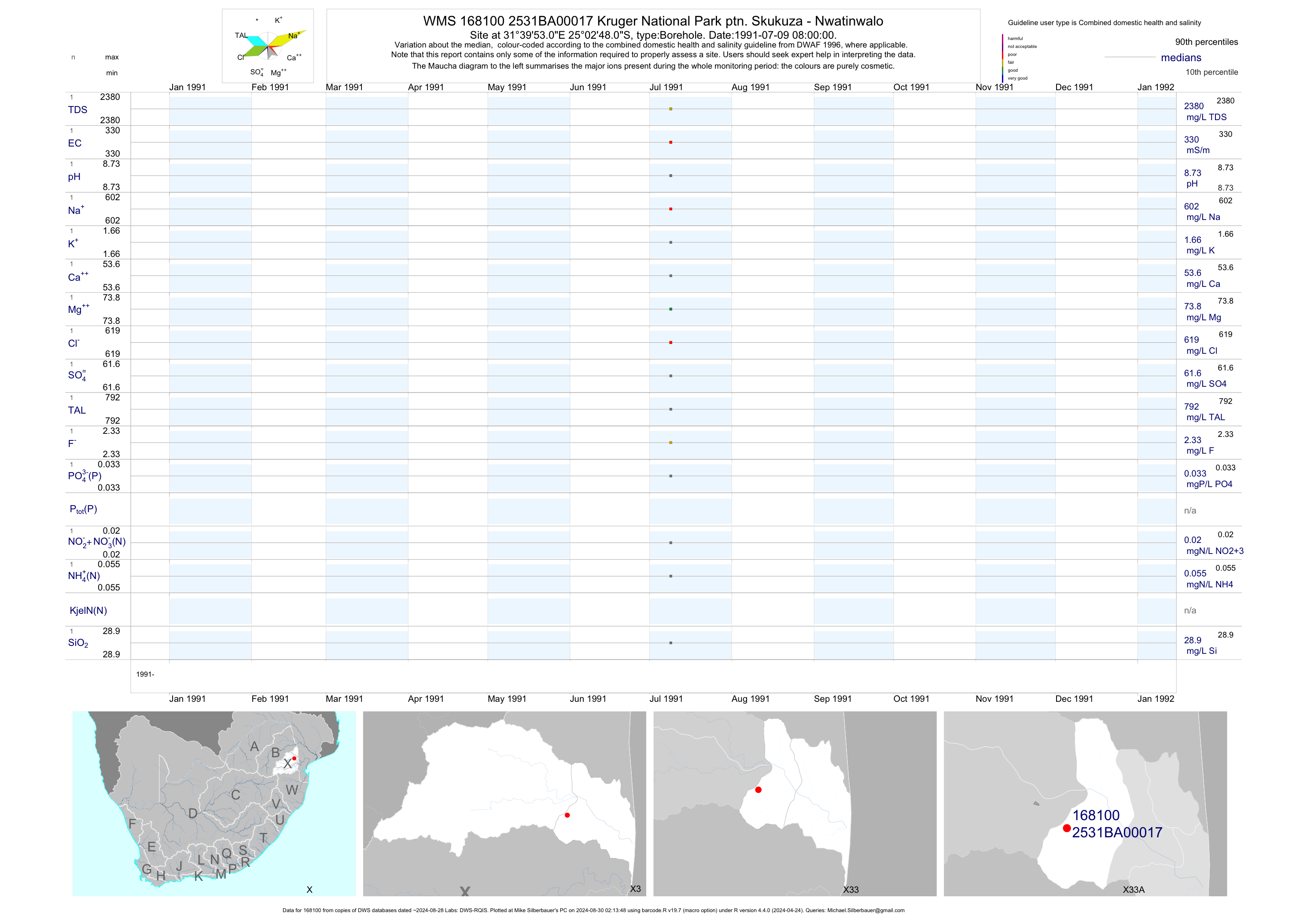The width and height of the screenshot is (1307, 924).
Task: Click the SiO2 row label
Action: pos(78,643)
